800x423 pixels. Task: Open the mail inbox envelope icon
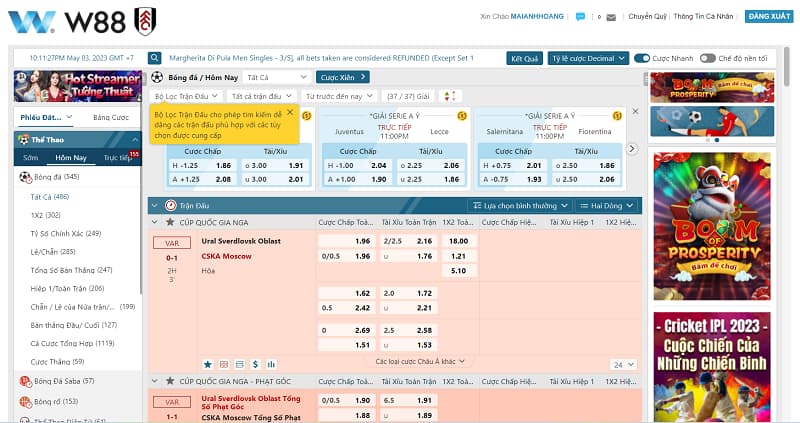pos(611,17)
